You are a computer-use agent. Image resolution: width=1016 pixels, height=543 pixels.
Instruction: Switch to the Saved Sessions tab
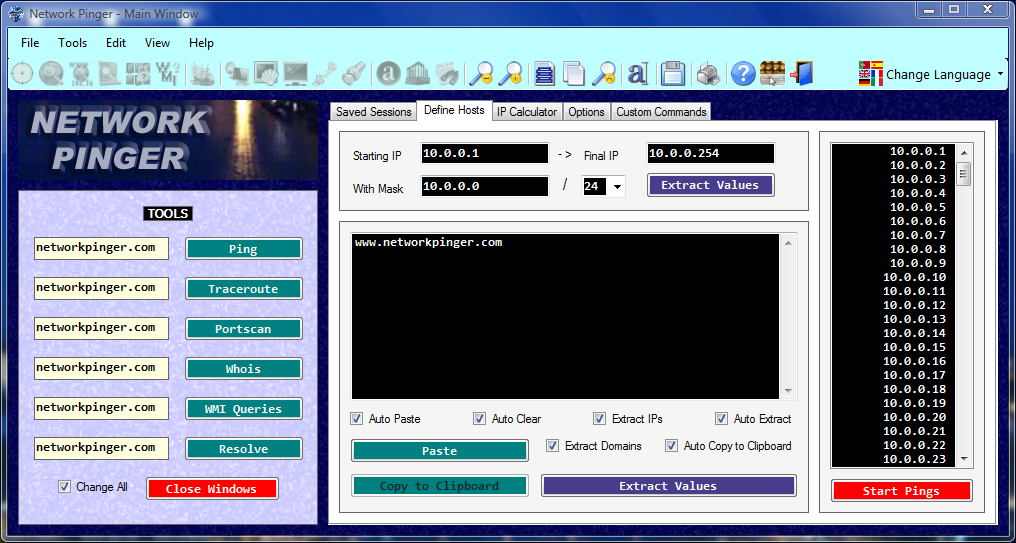point(373,112)
